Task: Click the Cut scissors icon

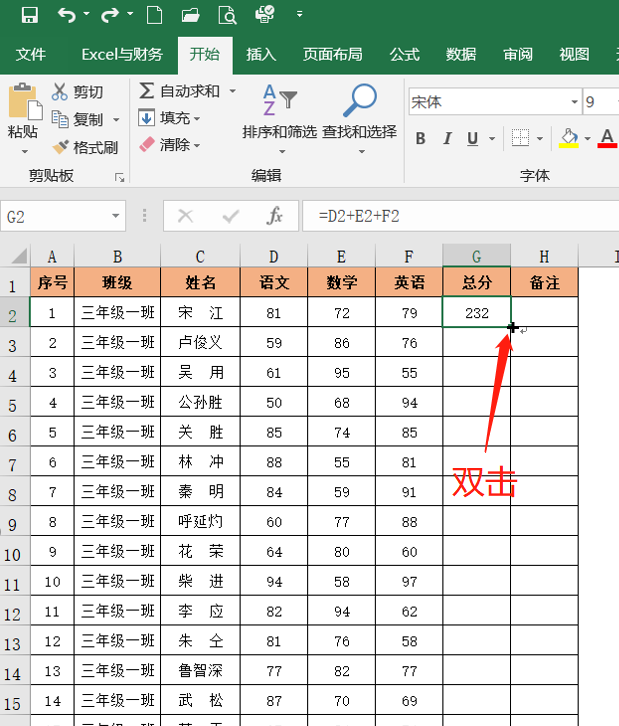Action: [59, 92]
